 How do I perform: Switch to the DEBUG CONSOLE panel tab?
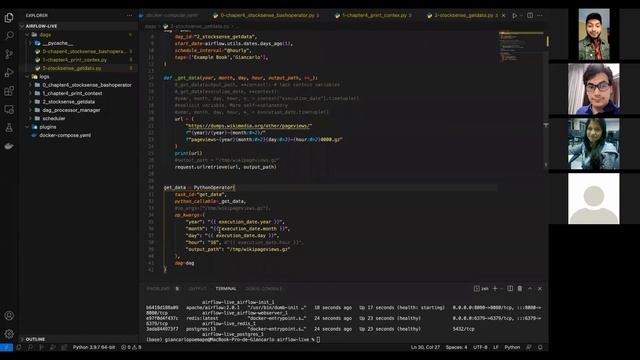[264, 289]
